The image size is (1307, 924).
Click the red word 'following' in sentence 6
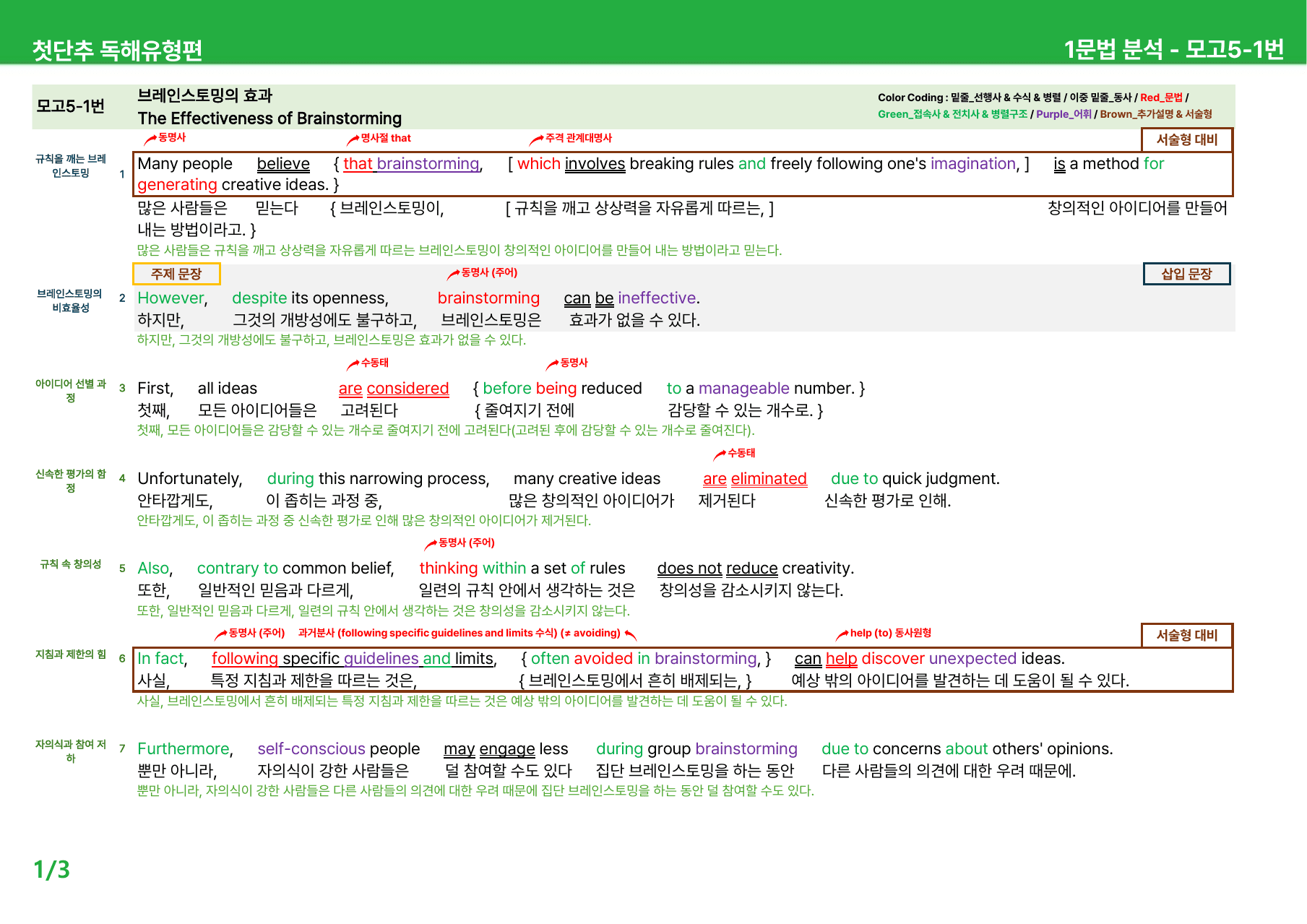[244, 659]
